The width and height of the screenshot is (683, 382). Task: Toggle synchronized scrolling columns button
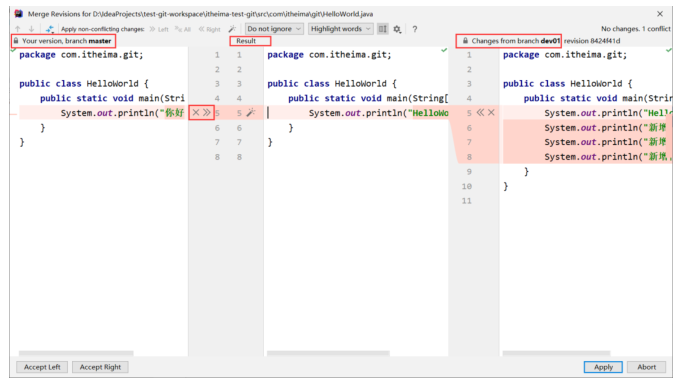tap(382, 29)
